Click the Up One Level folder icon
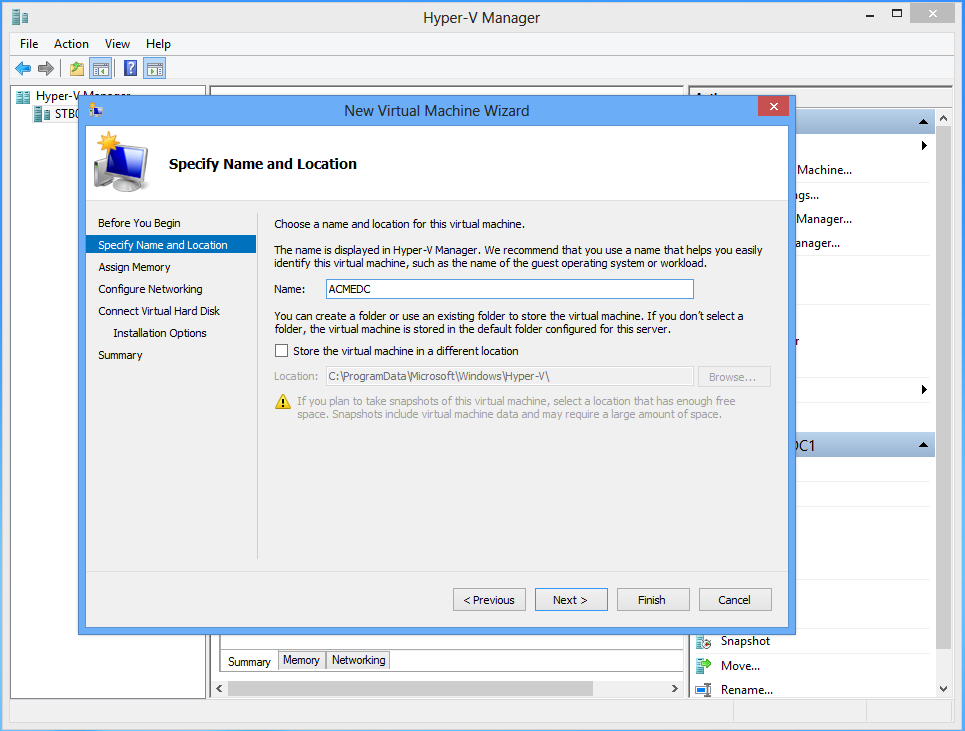The image size is (965, 731). [x=76, y=68]
